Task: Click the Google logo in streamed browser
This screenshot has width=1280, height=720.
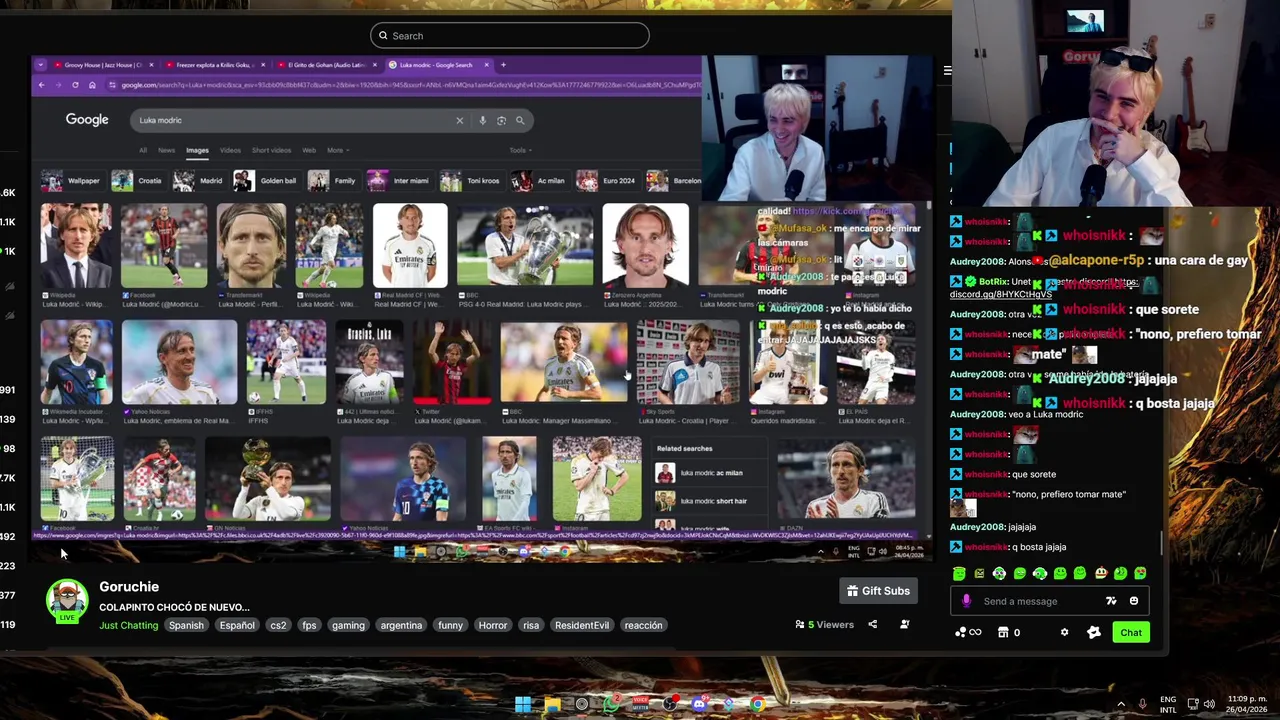Action: coord(87,120)
